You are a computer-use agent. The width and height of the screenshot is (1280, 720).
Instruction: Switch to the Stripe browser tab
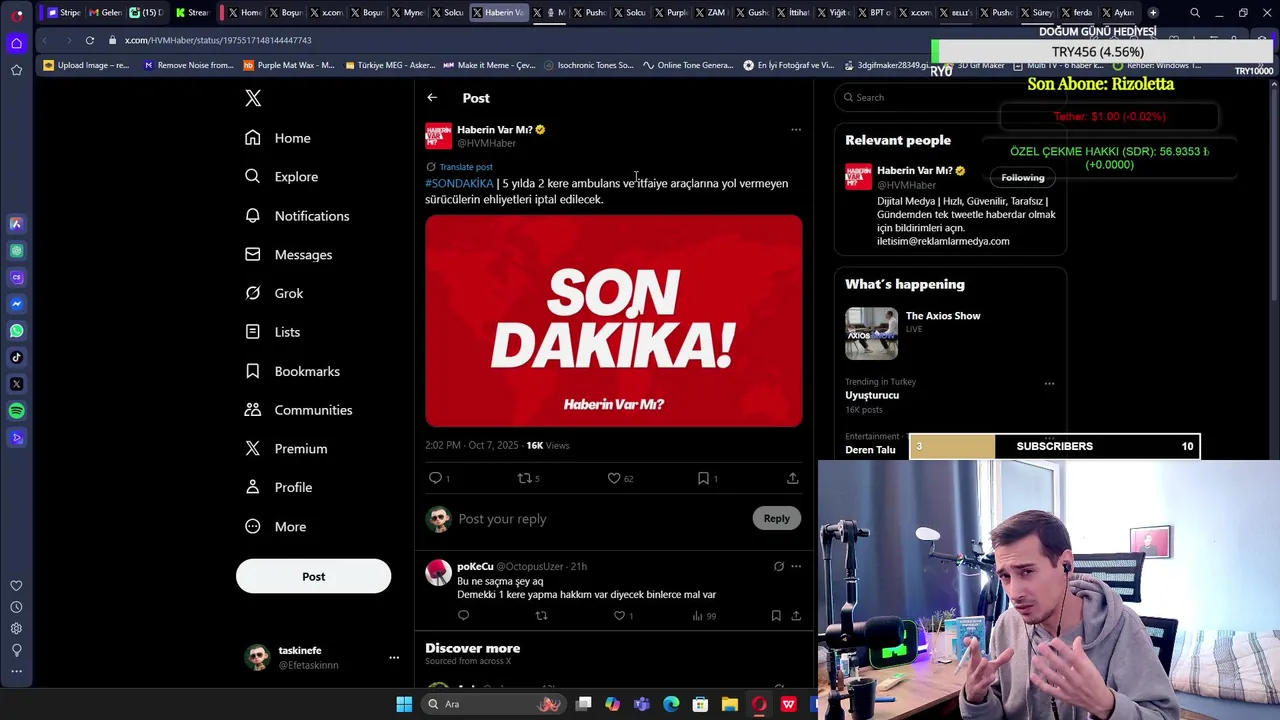coord(65,13)
